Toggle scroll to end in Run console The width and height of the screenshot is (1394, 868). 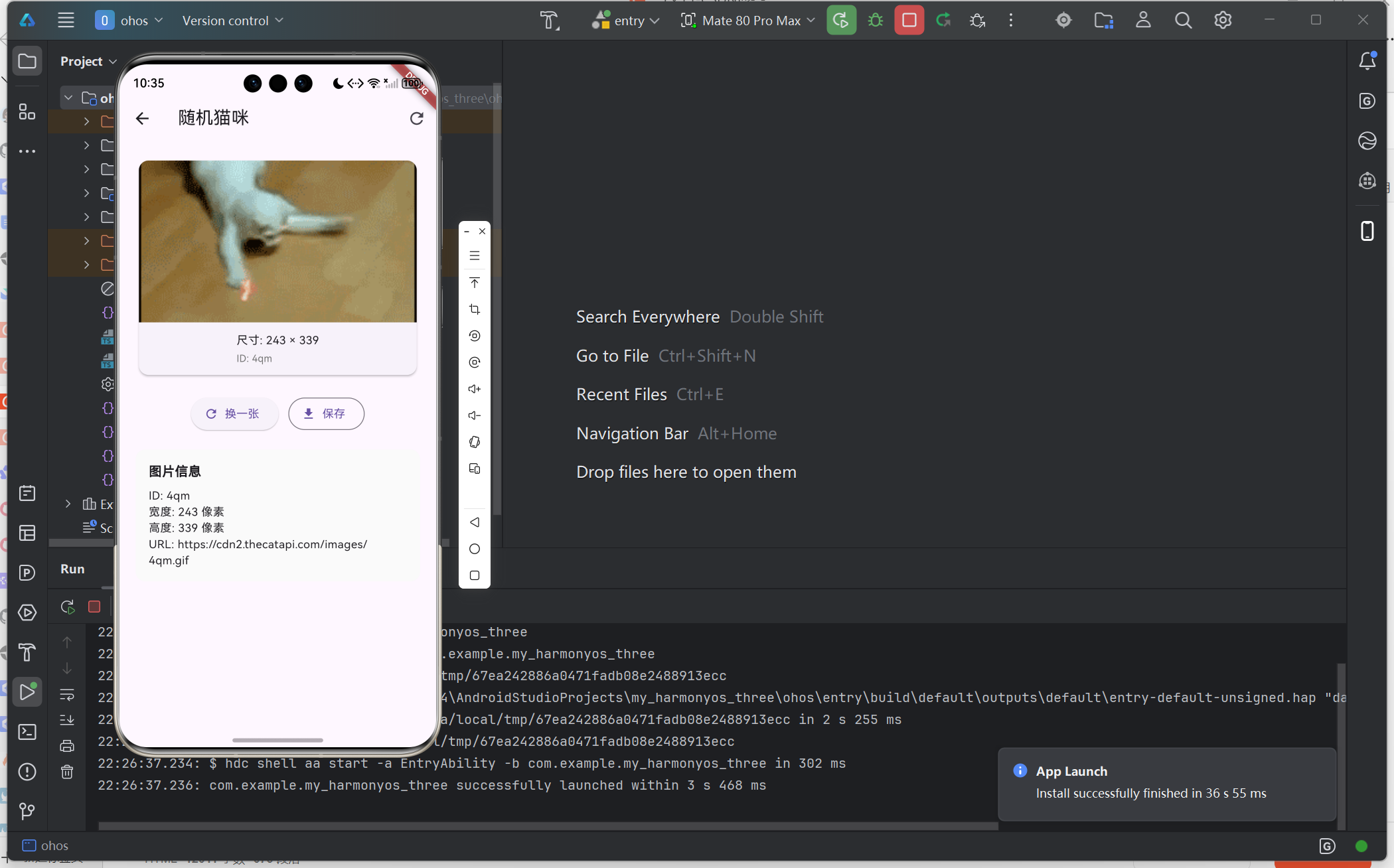67,720
